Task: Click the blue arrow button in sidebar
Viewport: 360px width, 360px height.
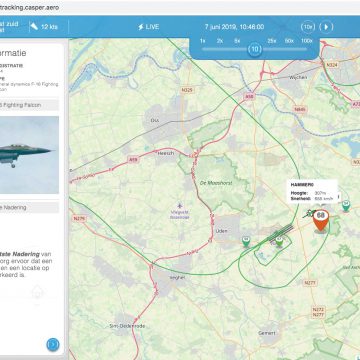Action: point(53,344)
